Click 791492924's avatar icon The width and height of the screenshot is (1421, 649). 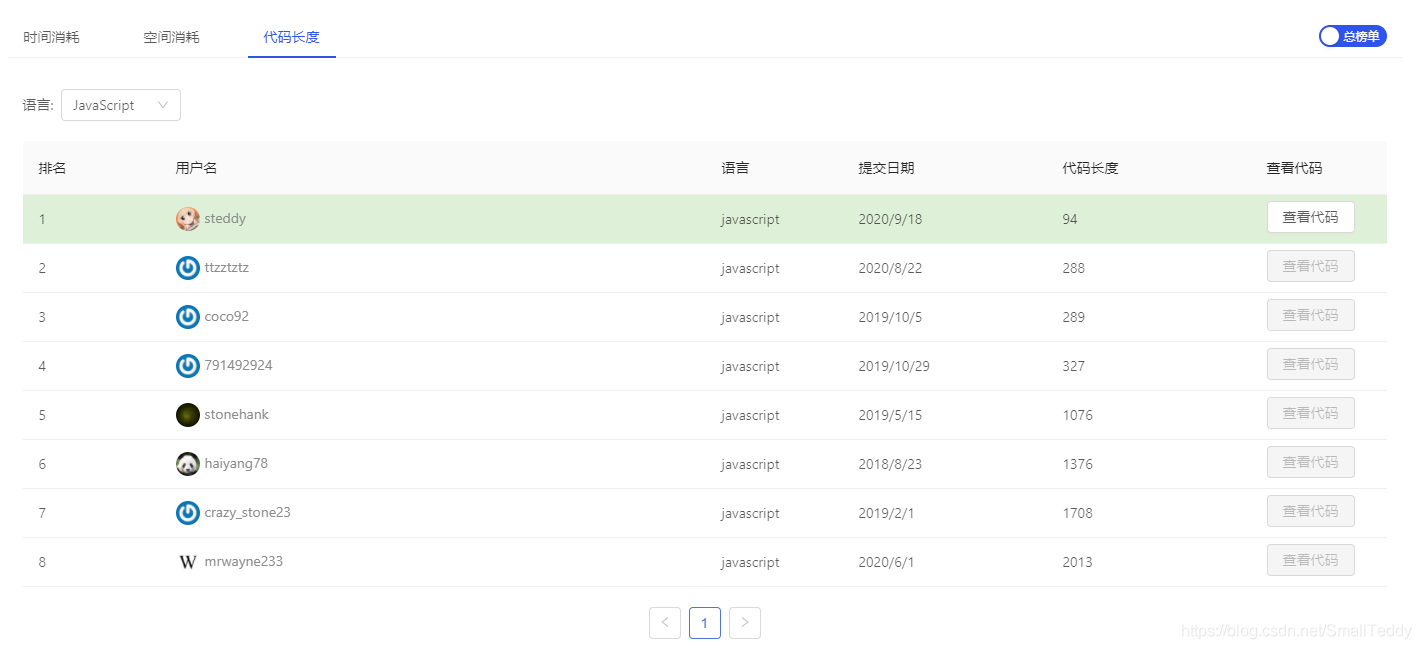187,365
